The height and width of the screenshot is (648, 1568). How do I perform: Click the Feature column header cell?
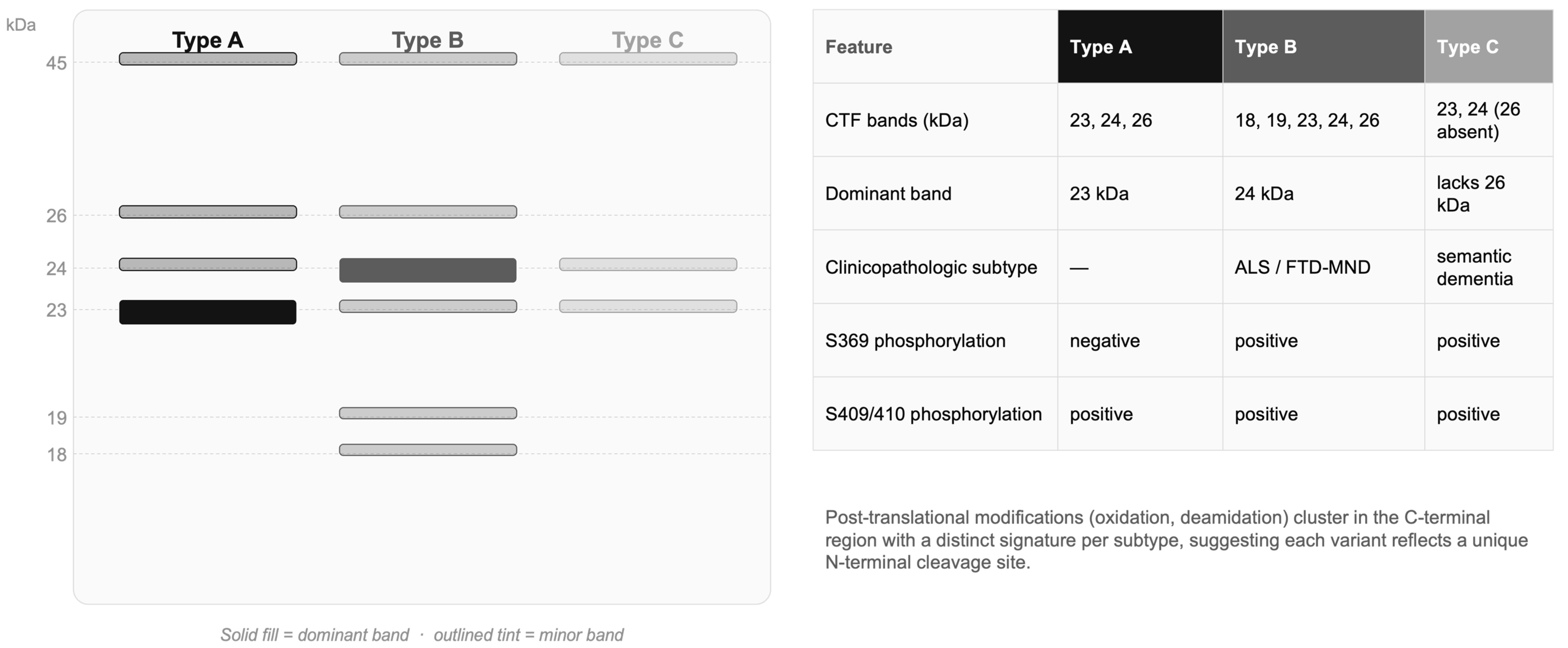click(935, 46)
